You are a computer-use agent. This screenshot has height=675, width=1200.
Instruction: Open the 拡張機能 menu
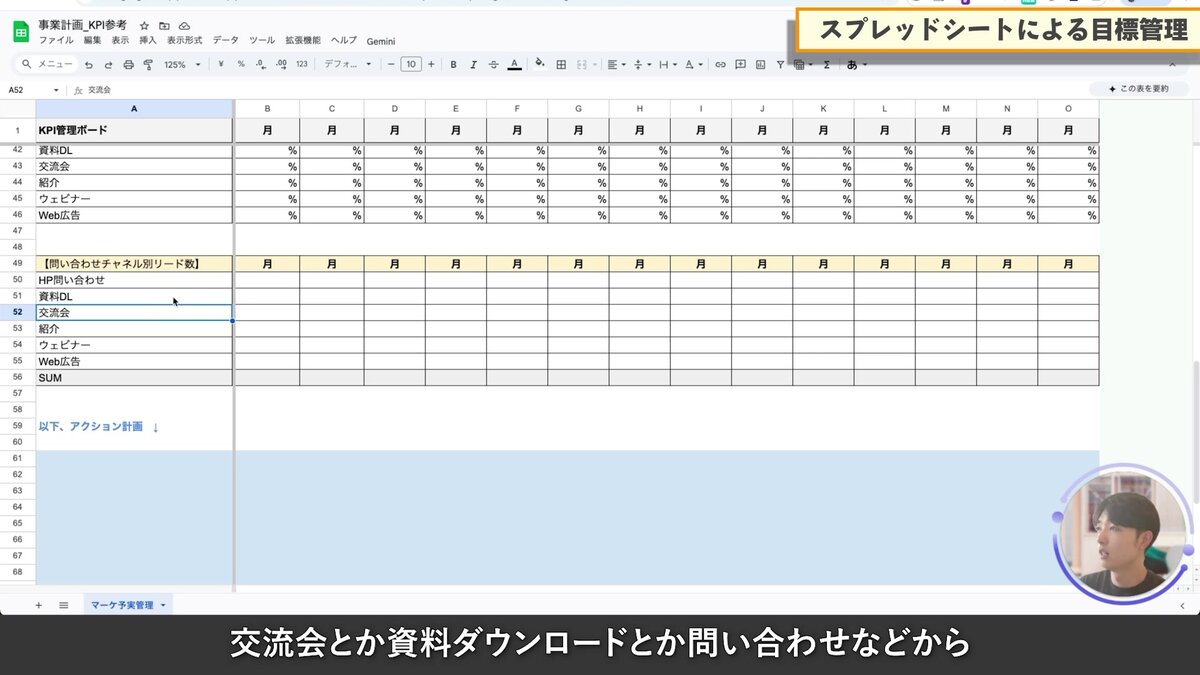297,41
